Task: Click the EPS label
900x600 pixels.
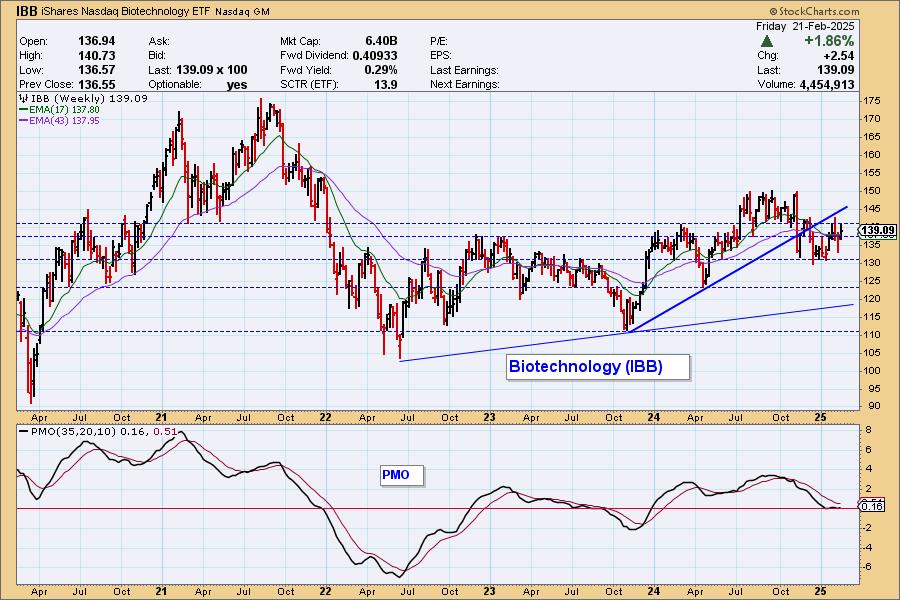Action: click(441, 56)
